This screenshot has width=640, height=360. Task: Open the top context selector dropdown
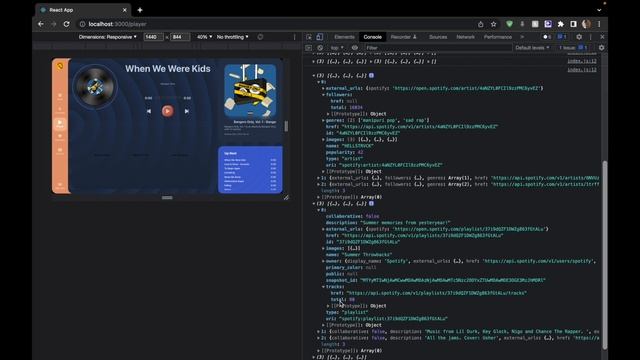pyautogui.click(x=337, y=48)
